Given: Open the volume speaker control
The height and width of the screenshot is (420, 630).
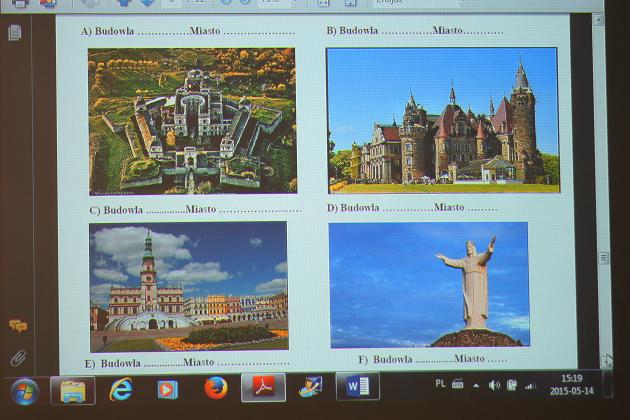Looking at the screenshot, I should [494, 384].
